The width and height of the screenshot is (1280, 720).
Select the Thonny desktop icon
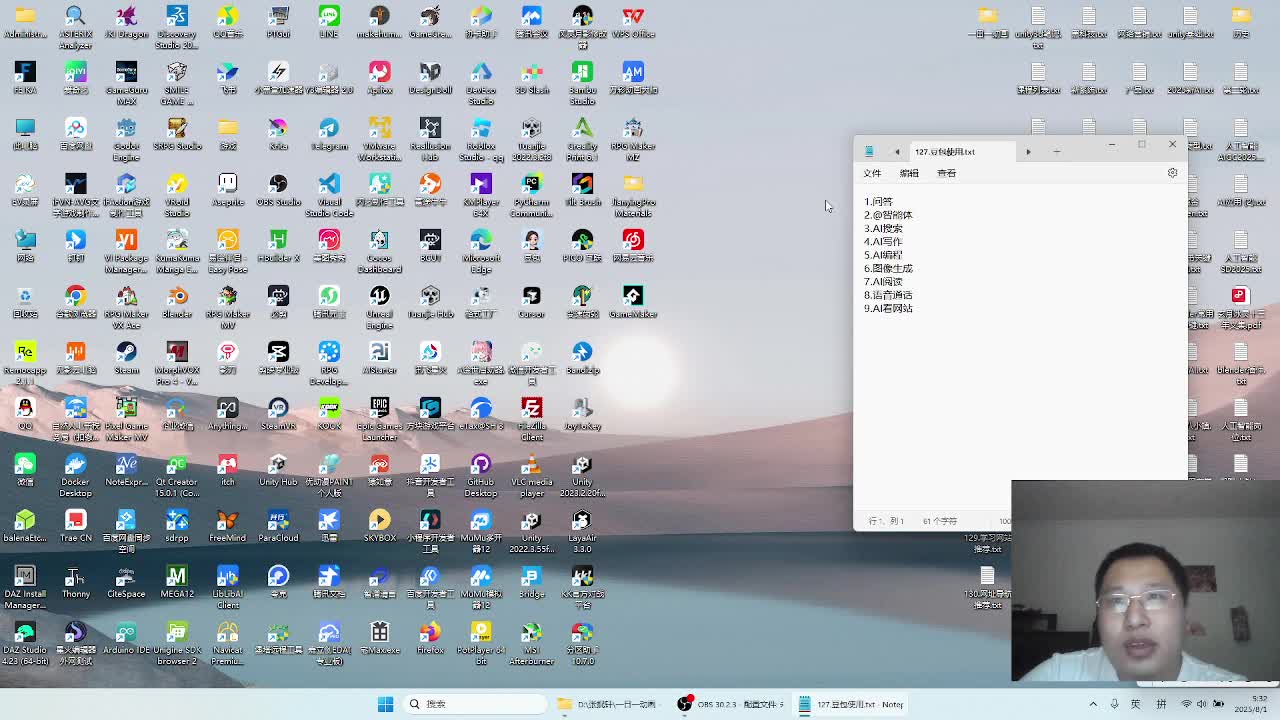(x=75, y=582)
